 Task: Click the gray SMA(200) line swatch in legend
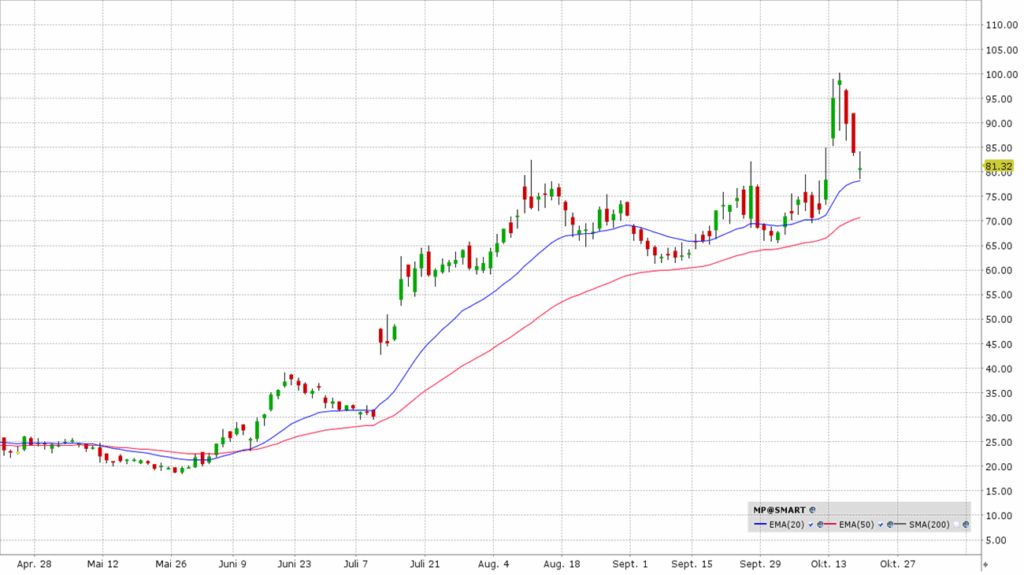pyautogui.click(x=899, y=524)
